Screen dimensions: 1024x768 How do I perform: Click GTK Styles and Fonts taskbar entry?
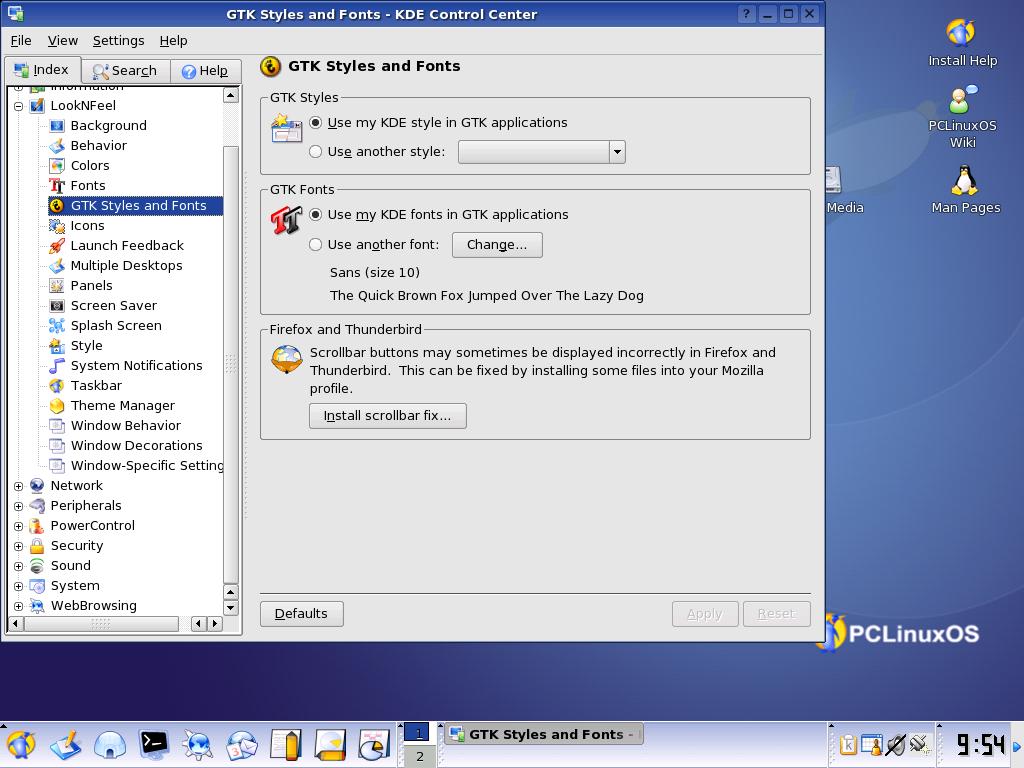pyautogui.click(x=544, y=735)
